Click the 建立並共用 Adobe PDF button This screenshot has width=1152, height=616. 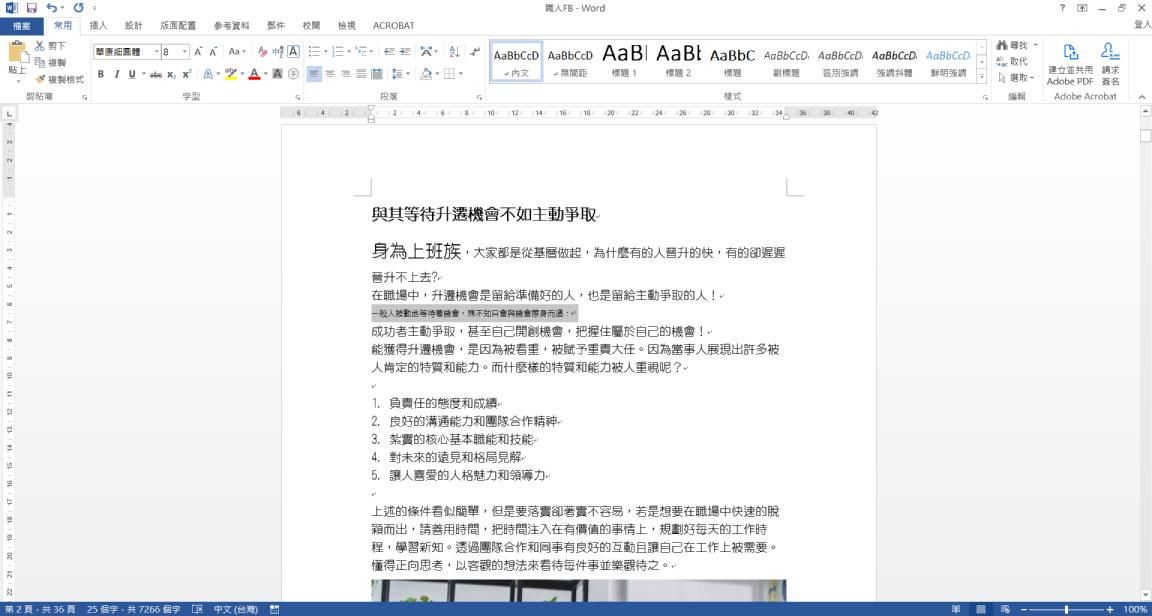click(x=1069, y=64)
